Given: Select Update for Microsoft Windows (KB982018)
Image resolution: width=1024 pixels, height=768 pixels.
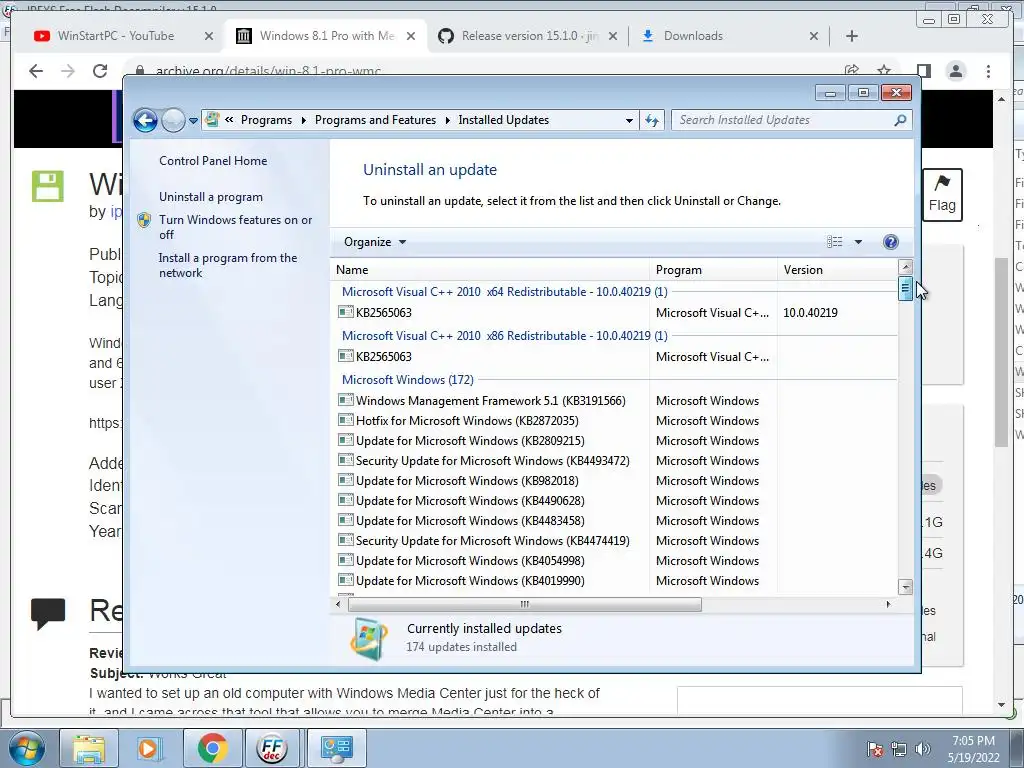Looking at the screenshot, I should (467, 481).
